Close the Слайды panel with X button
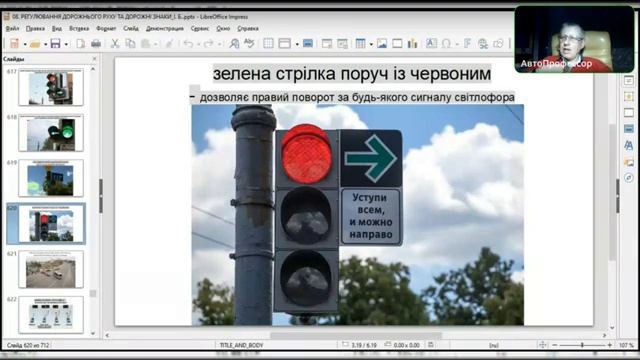This screenshot has height=360, width=640. click(94, 59)
